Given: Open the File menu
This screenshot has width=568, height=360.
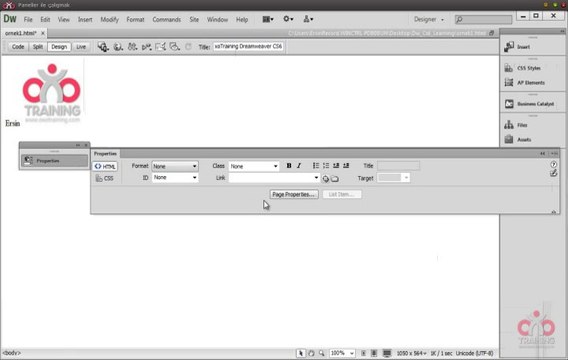Looking at the screenshot, I should click(x=28, y=20).
